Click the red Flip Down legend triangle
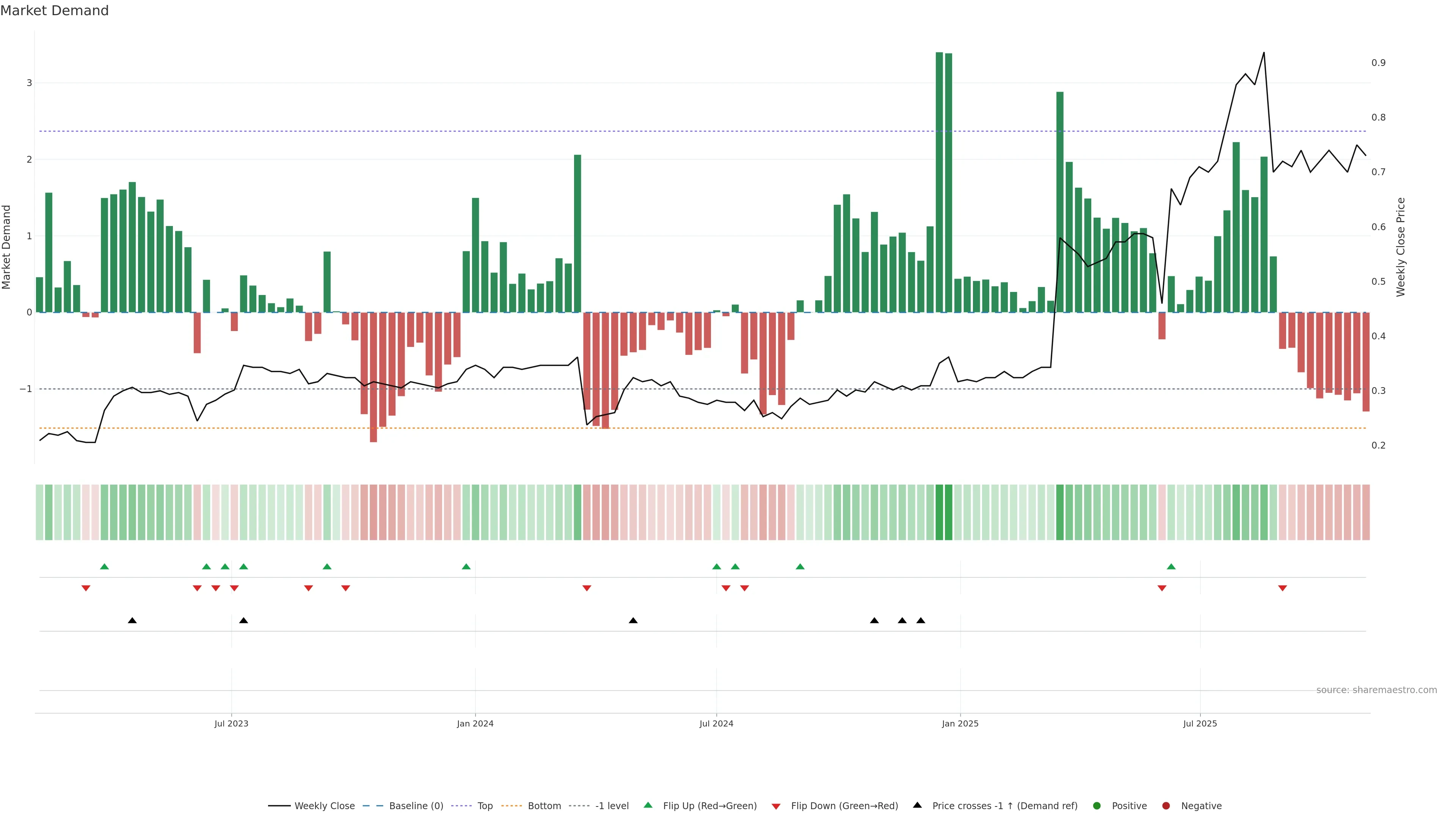The height and width of the screenshot is (819, 1456). click(775, 806)
